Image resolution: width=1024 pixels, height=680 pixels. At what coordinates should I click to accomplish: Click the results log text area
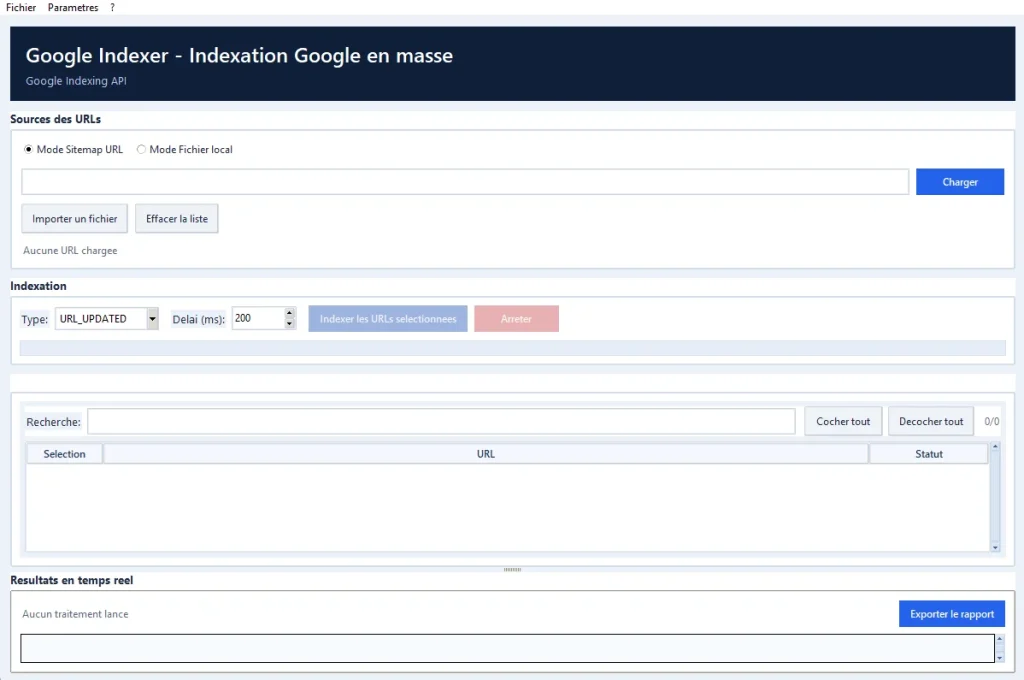(x=507, y=649)
